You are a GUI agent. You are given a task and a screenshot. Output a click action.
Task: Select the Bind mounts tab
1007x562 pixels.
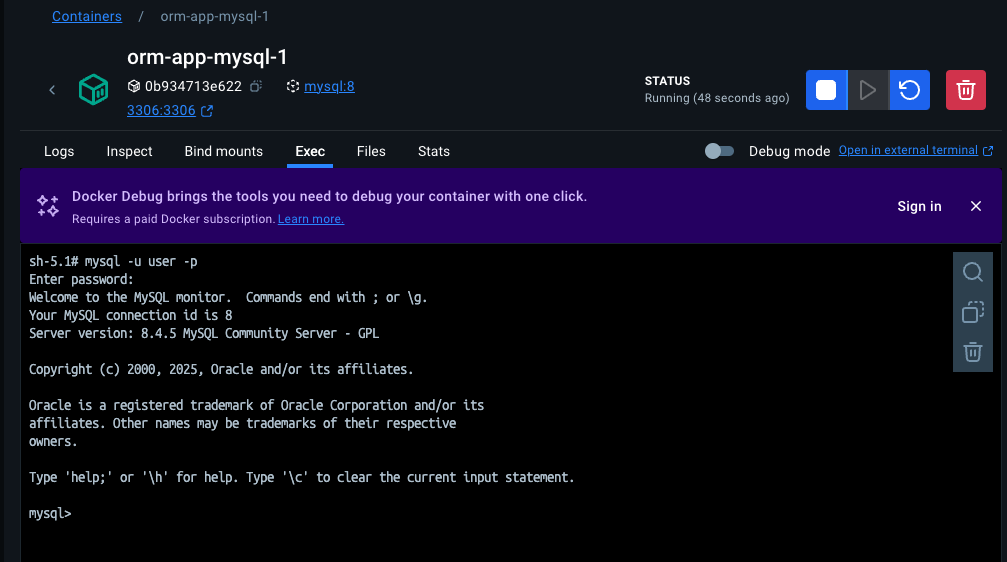point(223,152)
